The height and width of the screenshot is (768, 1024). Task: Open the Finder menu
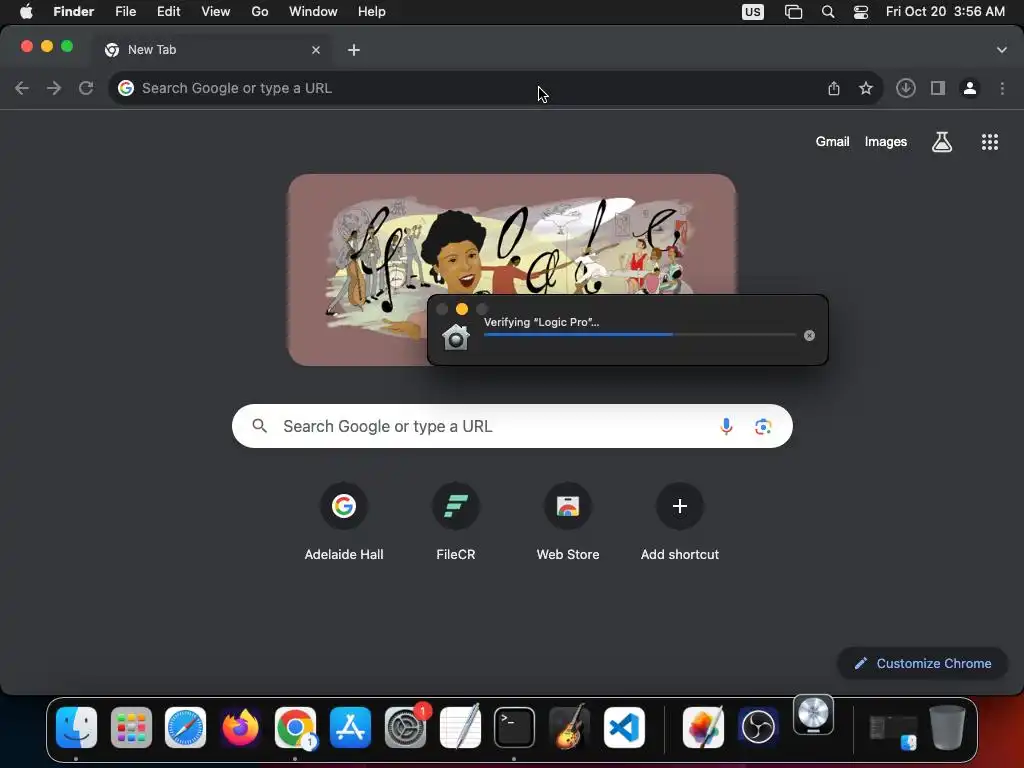pos(74,12)
